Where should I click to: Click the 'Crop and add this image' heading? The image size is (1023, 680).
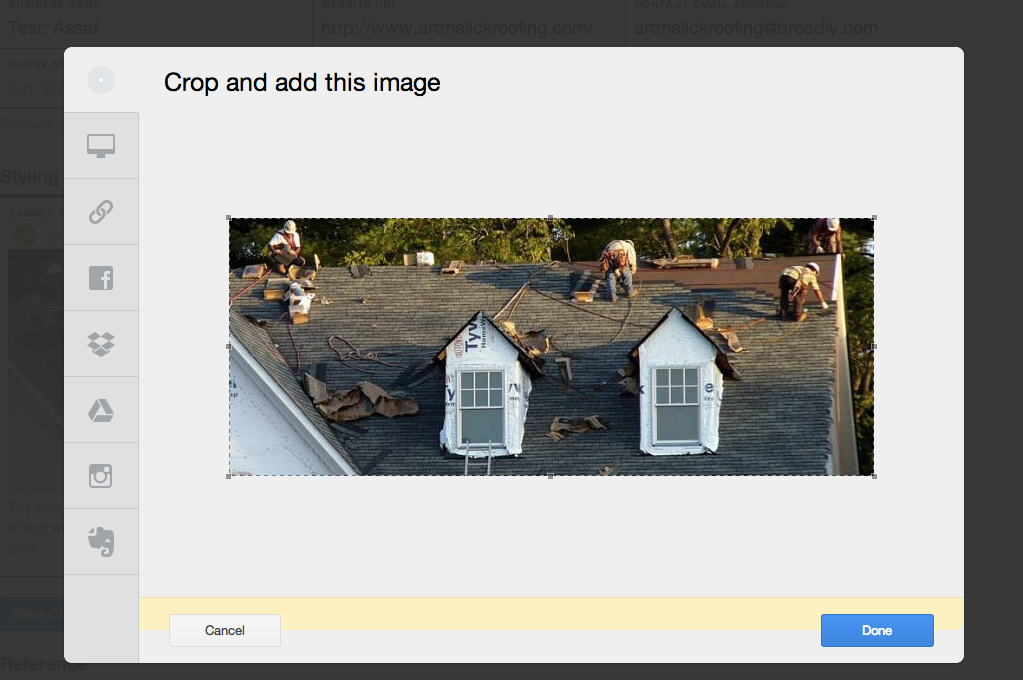(x=302, y=83)
